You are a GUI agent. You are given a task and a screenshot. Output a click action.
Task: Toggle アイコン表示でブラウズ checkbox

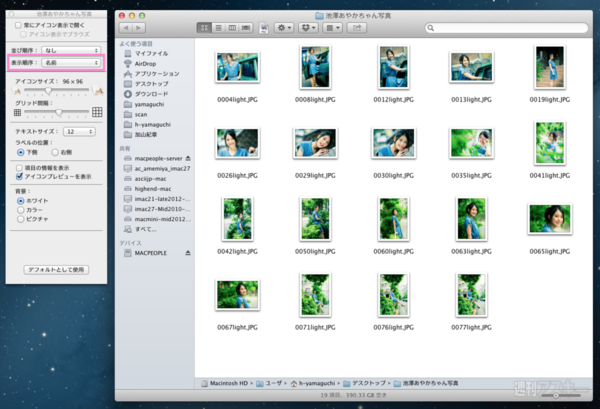(23, 34)
